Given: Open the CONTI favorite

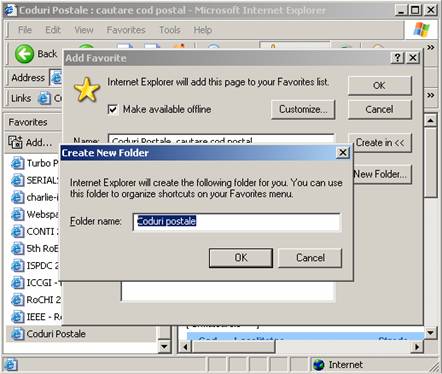Looking at the screenshot, I should click(34, 231).
